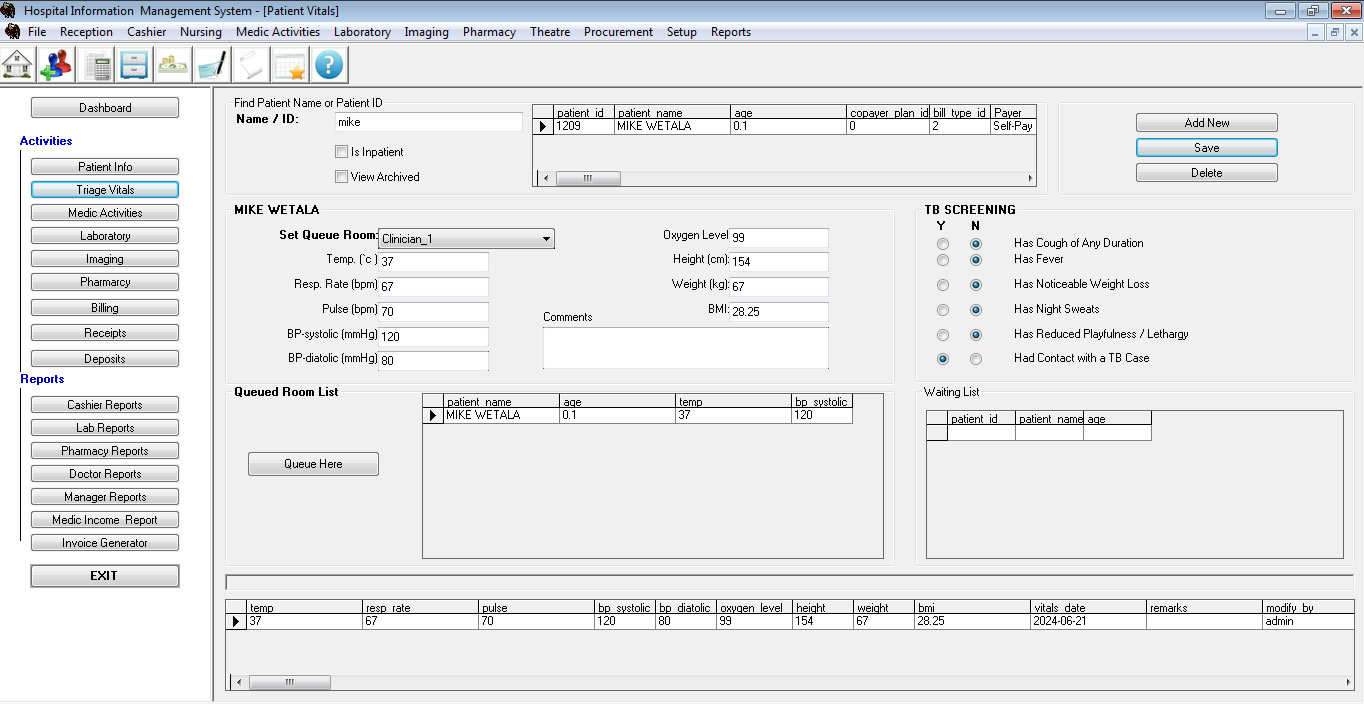1364x704 pixels.
Task: Open the Pharmacy menu in menu bar
Action: (x=489, y=32)
